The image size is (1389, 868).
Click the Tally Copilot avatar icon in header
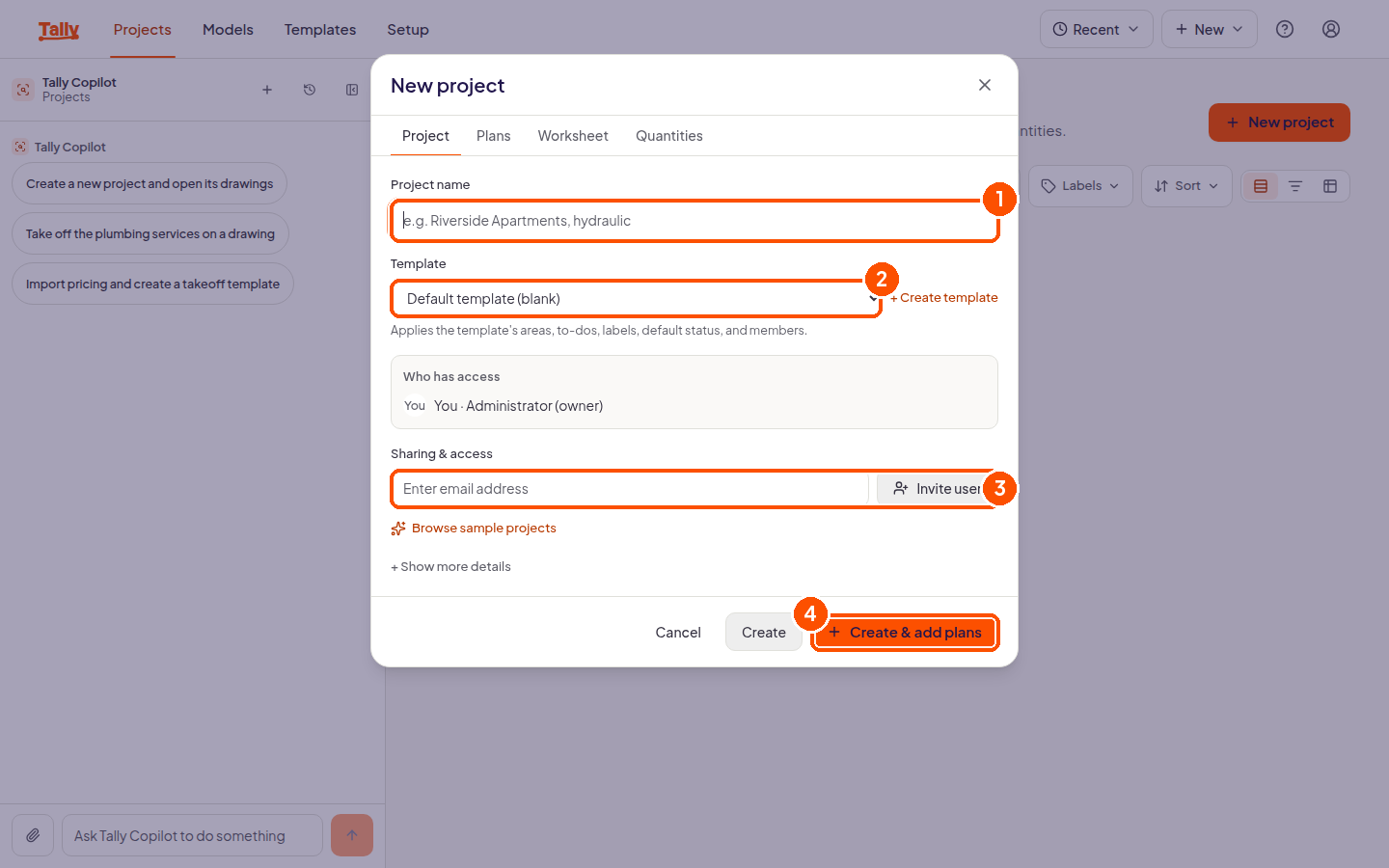click(x=23, y=90)
